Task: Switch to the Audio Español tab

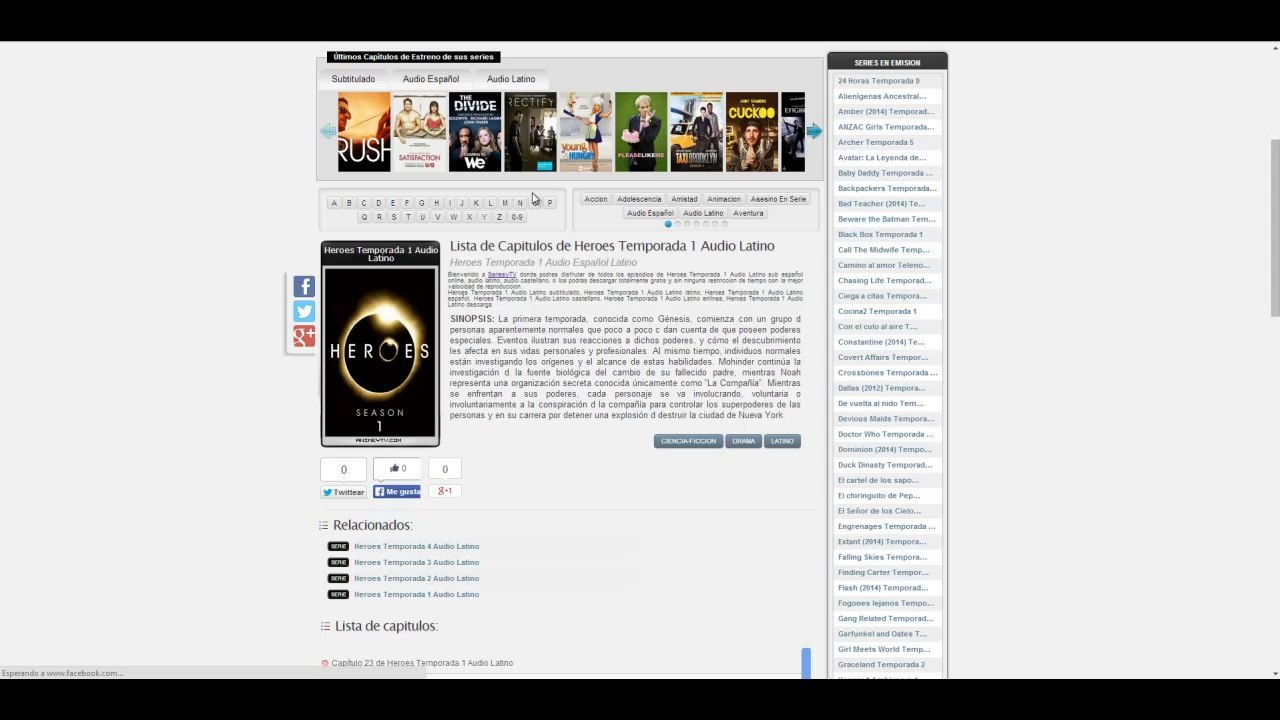Action: click(431, 79)
